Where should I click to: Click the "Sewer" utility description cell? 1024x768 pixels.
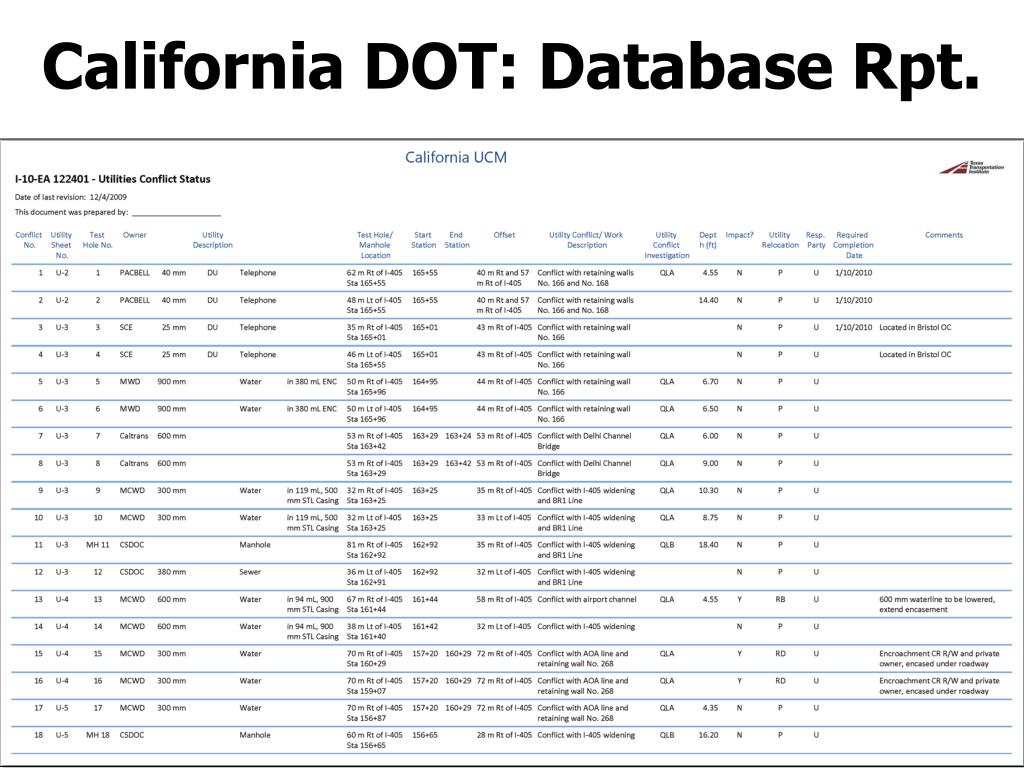click(x=249, y=572)
